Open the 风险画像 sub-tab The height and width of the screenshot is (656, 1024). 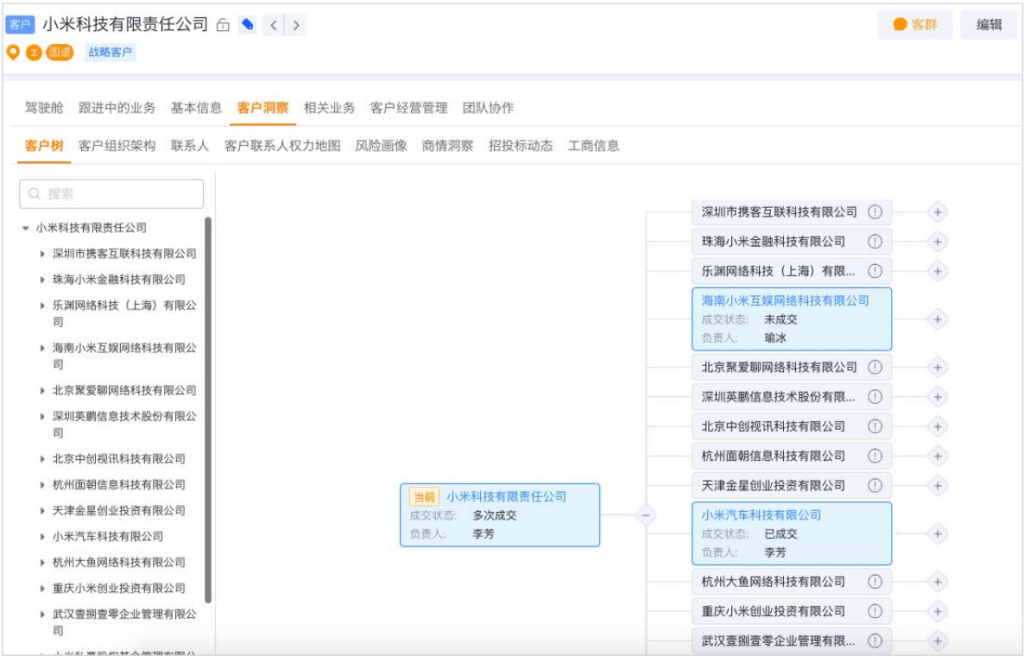tap(381, 146)
